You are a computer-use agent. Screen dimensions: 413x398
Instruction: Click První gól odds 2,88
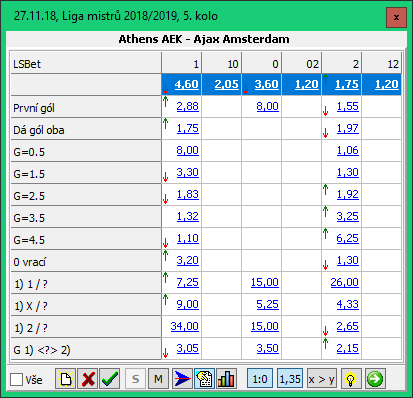[188, 106]
